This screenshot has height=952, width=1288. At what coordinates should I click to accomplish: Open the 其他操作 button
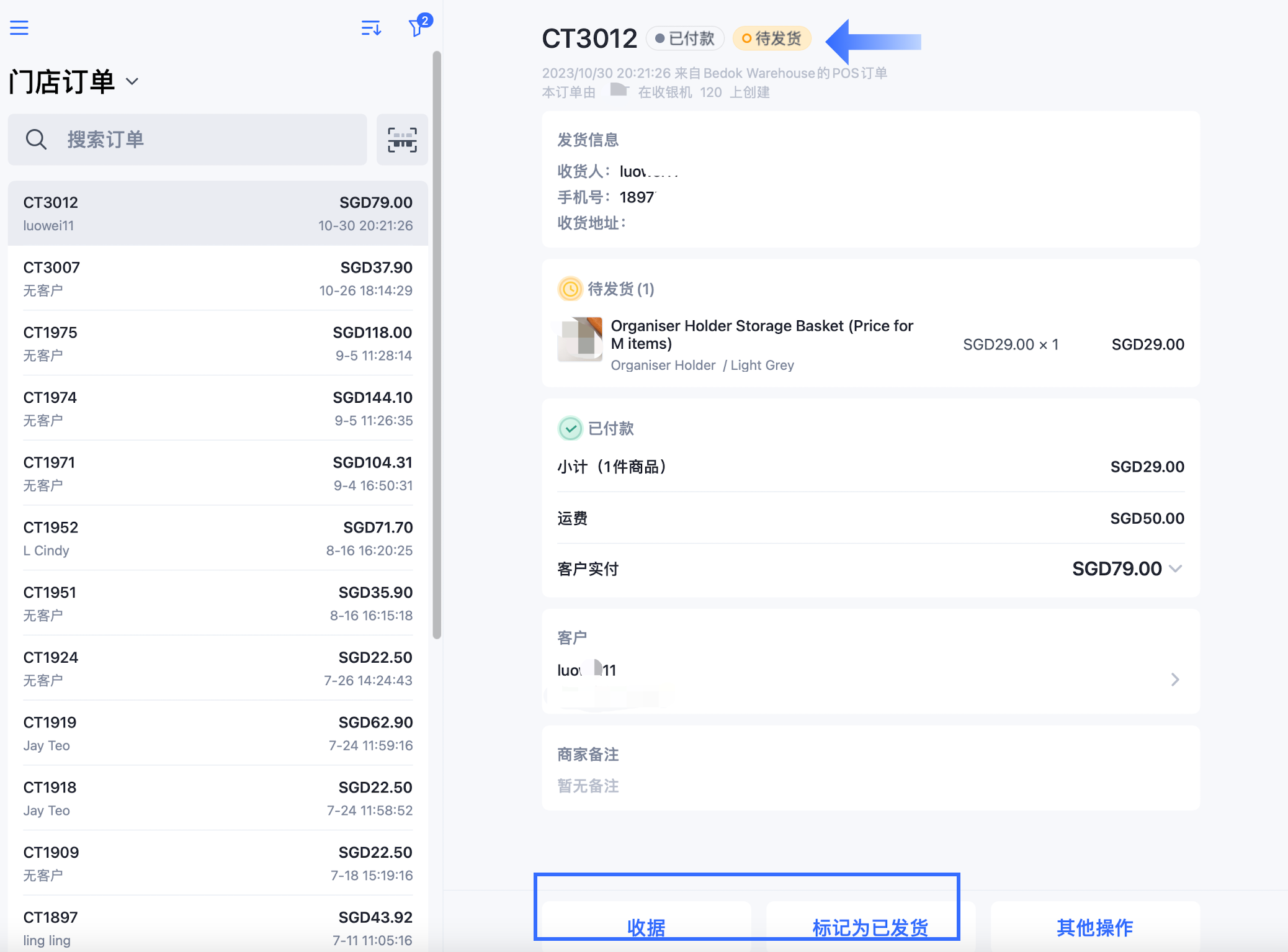point(1095,927)
